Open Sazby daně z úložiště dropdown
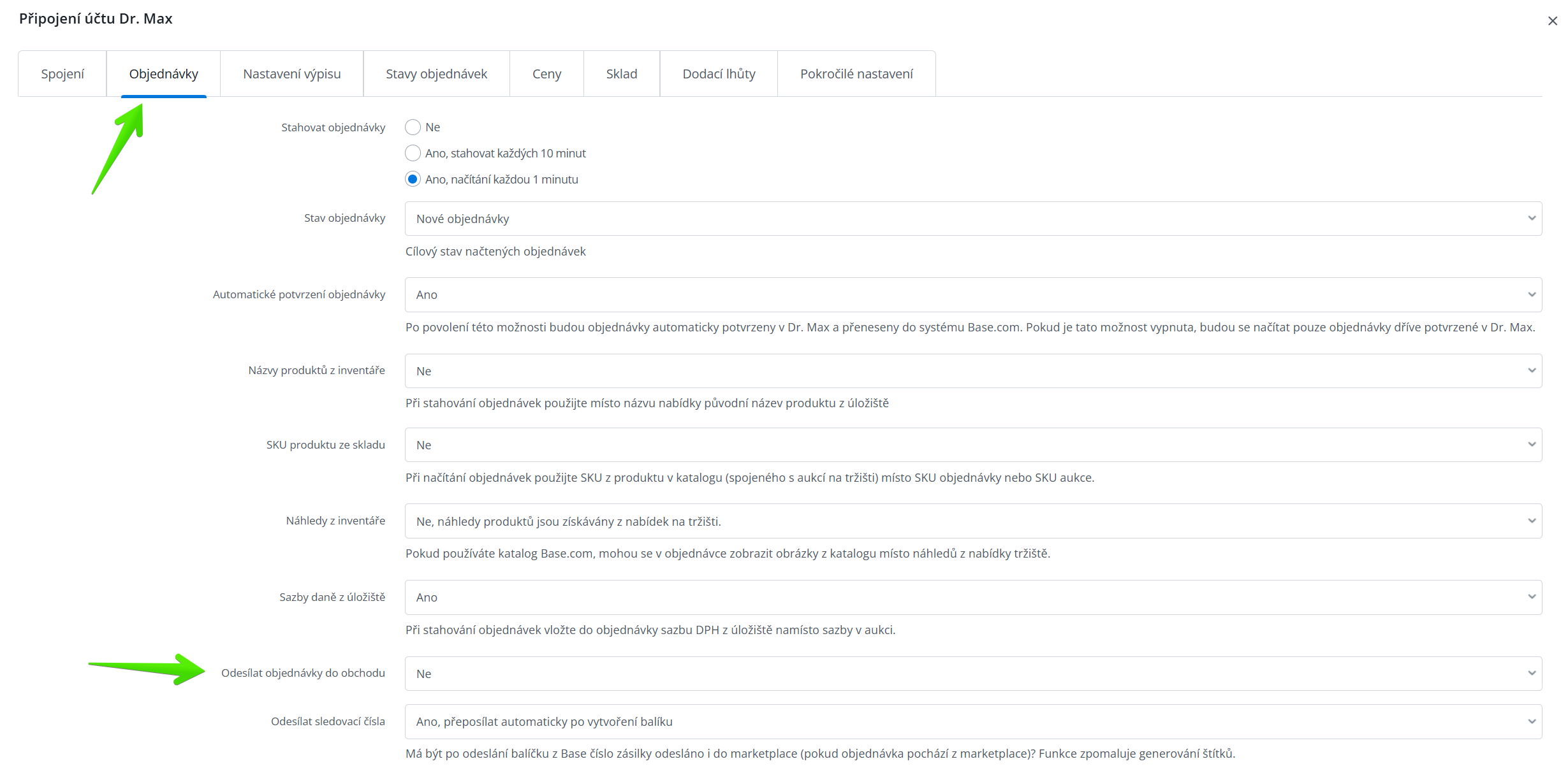Viewport: 1568px width, 773px height. 972,597
